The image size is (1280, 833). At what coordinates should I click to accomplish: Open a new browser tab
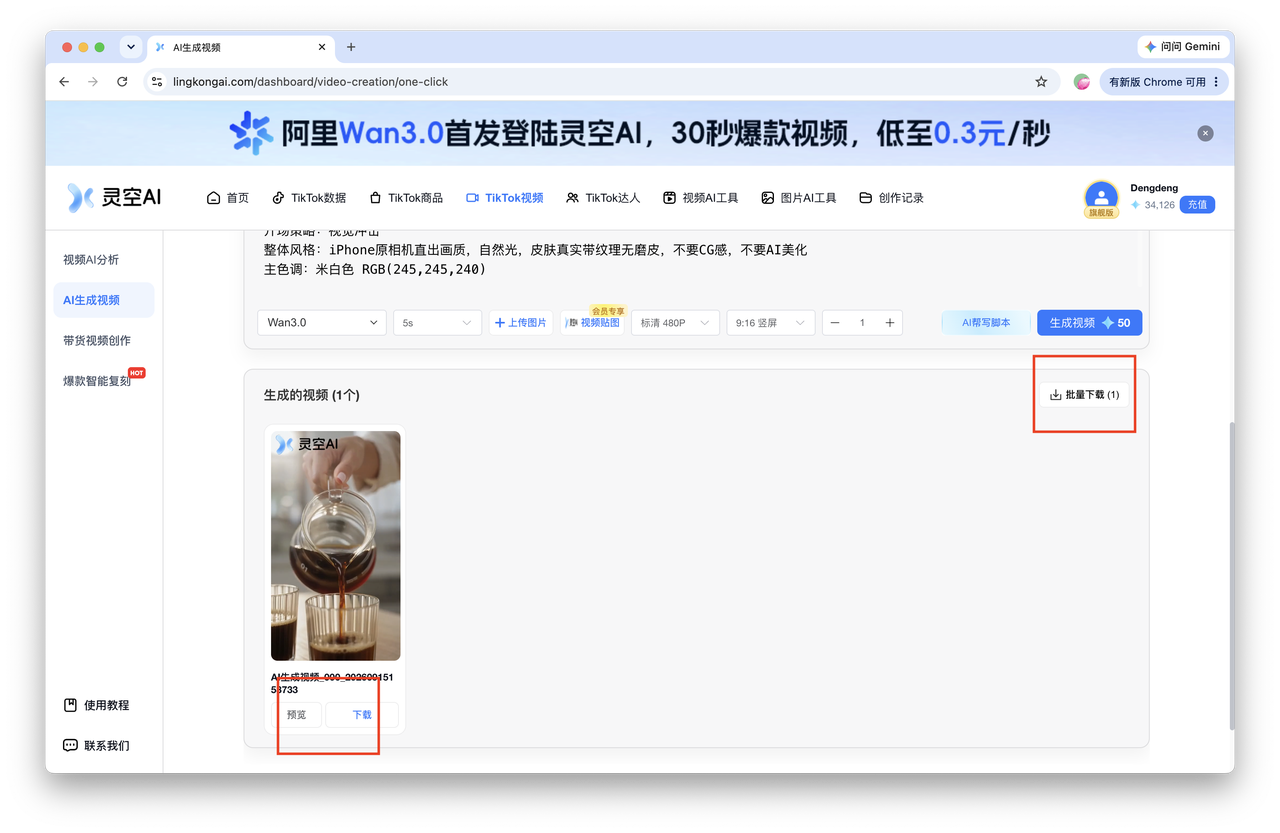pos(351,47)
